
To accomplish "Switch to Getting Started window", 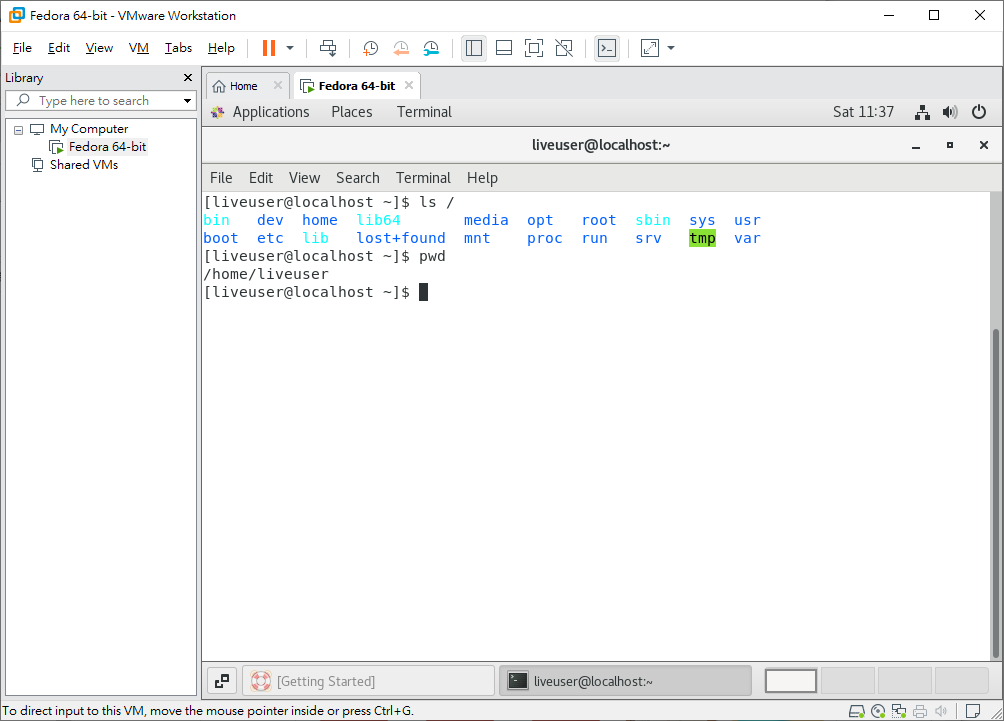I will tap(368, 681).
